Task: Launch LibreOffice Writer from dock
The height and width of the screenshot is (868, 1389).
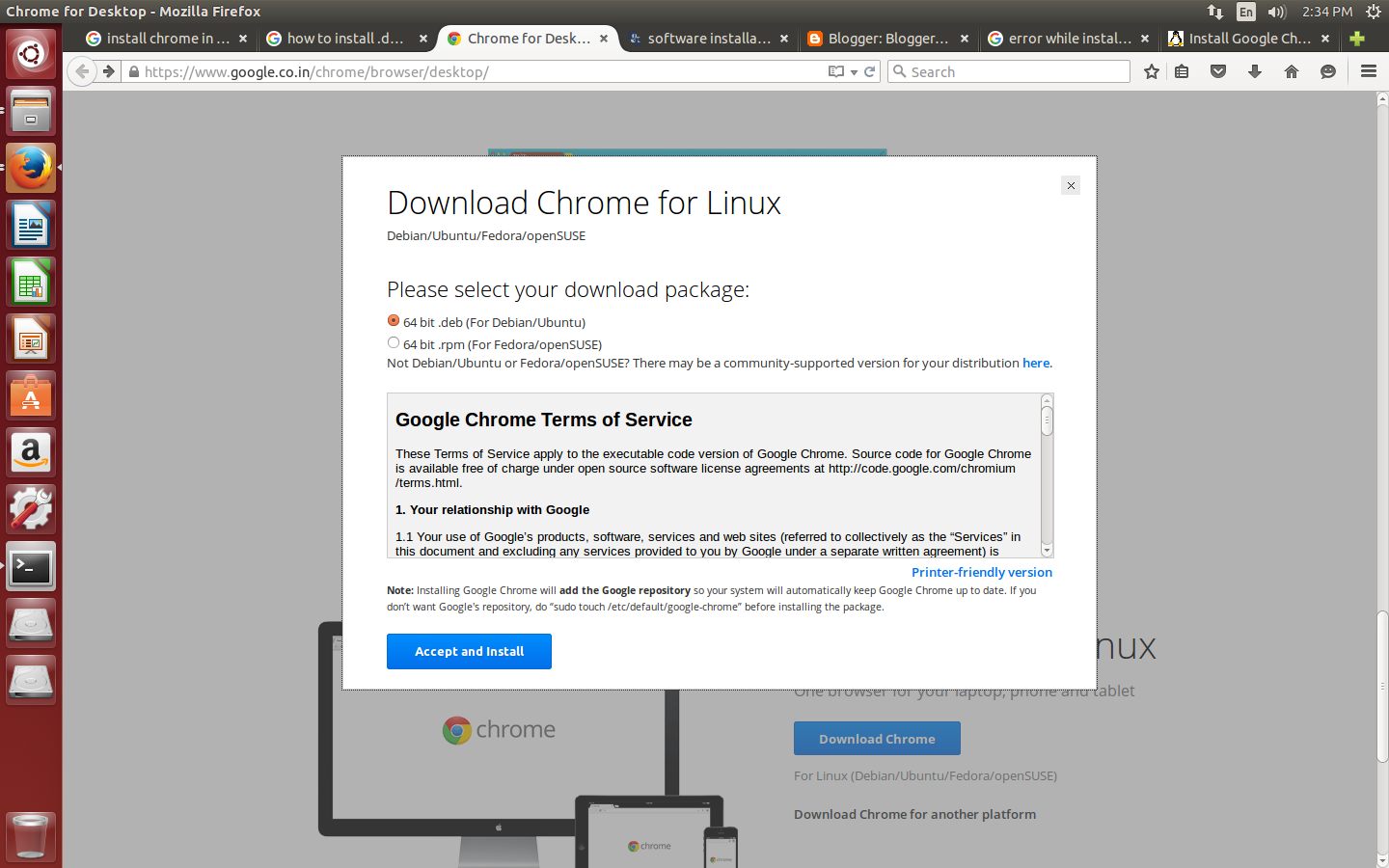Action: click(x=31, y=225)
